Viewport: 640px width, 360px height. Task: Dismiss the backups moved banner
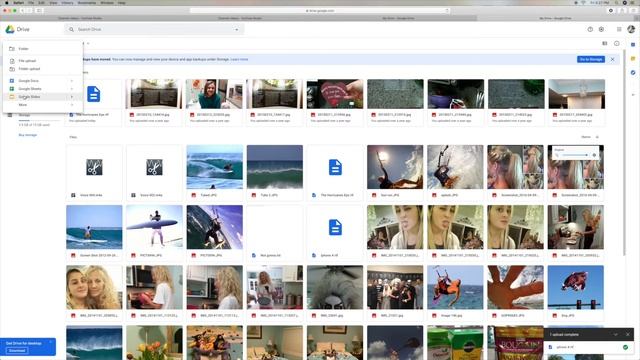612,59
